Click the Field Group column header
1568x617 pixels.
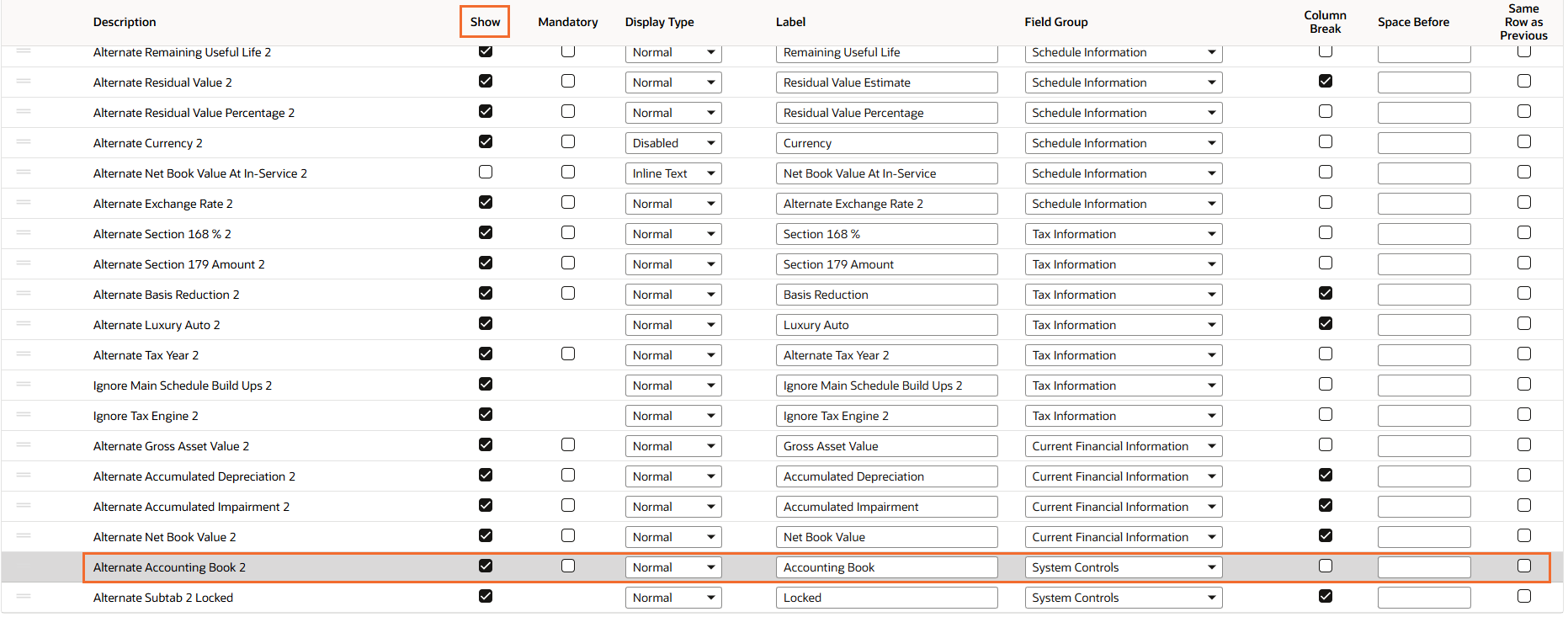(x=1055, y=22)
